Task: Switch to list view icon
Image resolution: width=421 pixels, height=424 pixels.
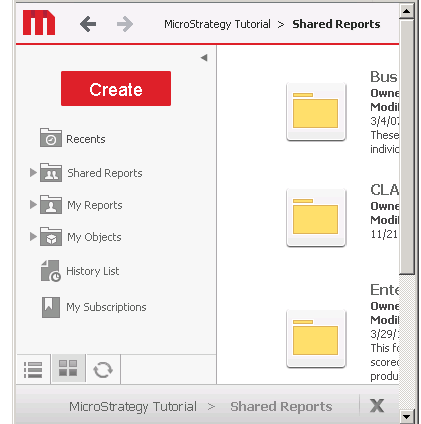Action: [33, 370]
